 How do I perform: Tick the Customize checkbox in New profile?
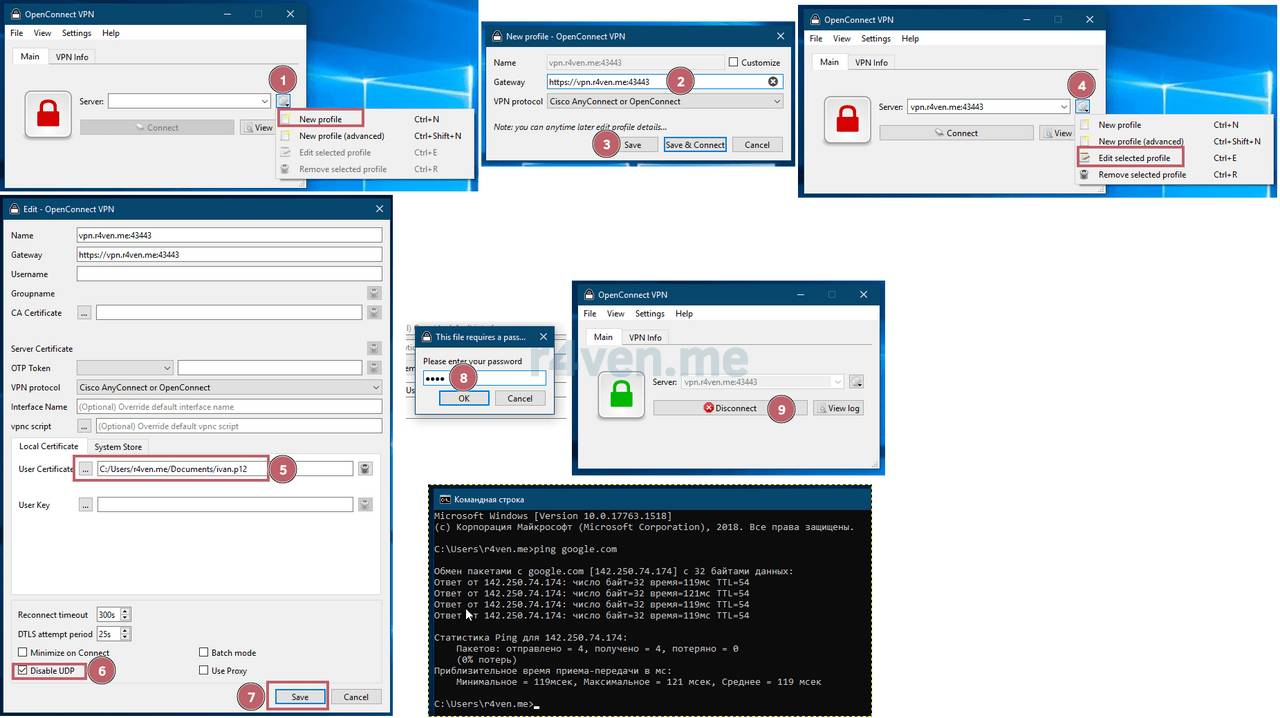(x=734, y=62)
